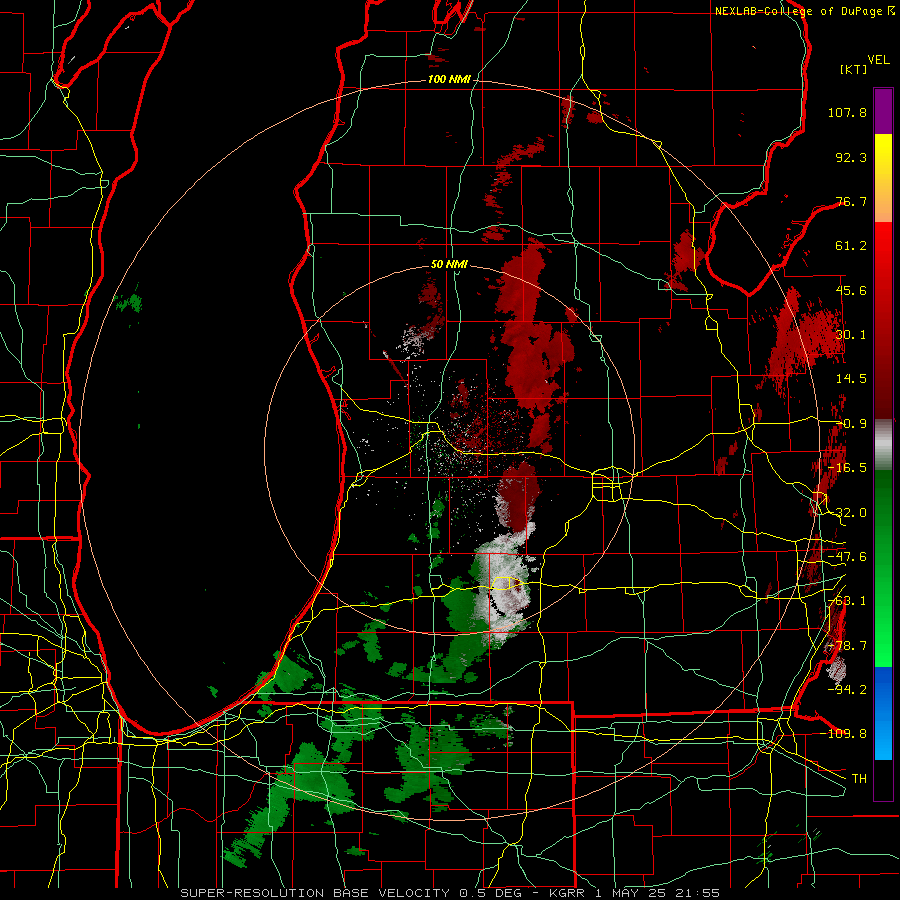The height and width of the screenshot is (900, 900).
Task: Click the 45.6 legend value
Action: [851, 290]
